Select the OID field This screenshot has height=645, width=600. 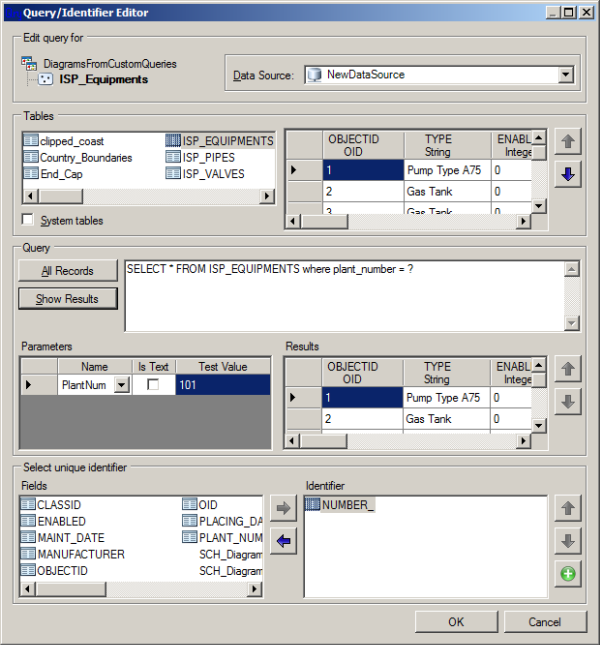click(x=200, y=505)
